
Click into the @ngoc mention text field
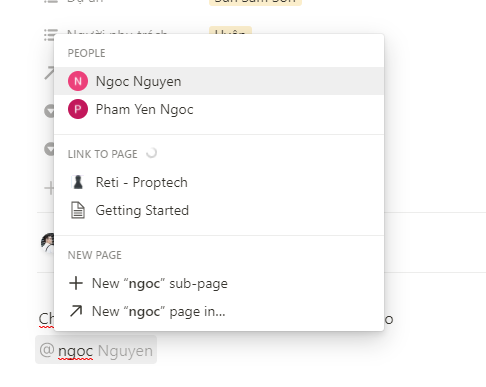(96, 350)
